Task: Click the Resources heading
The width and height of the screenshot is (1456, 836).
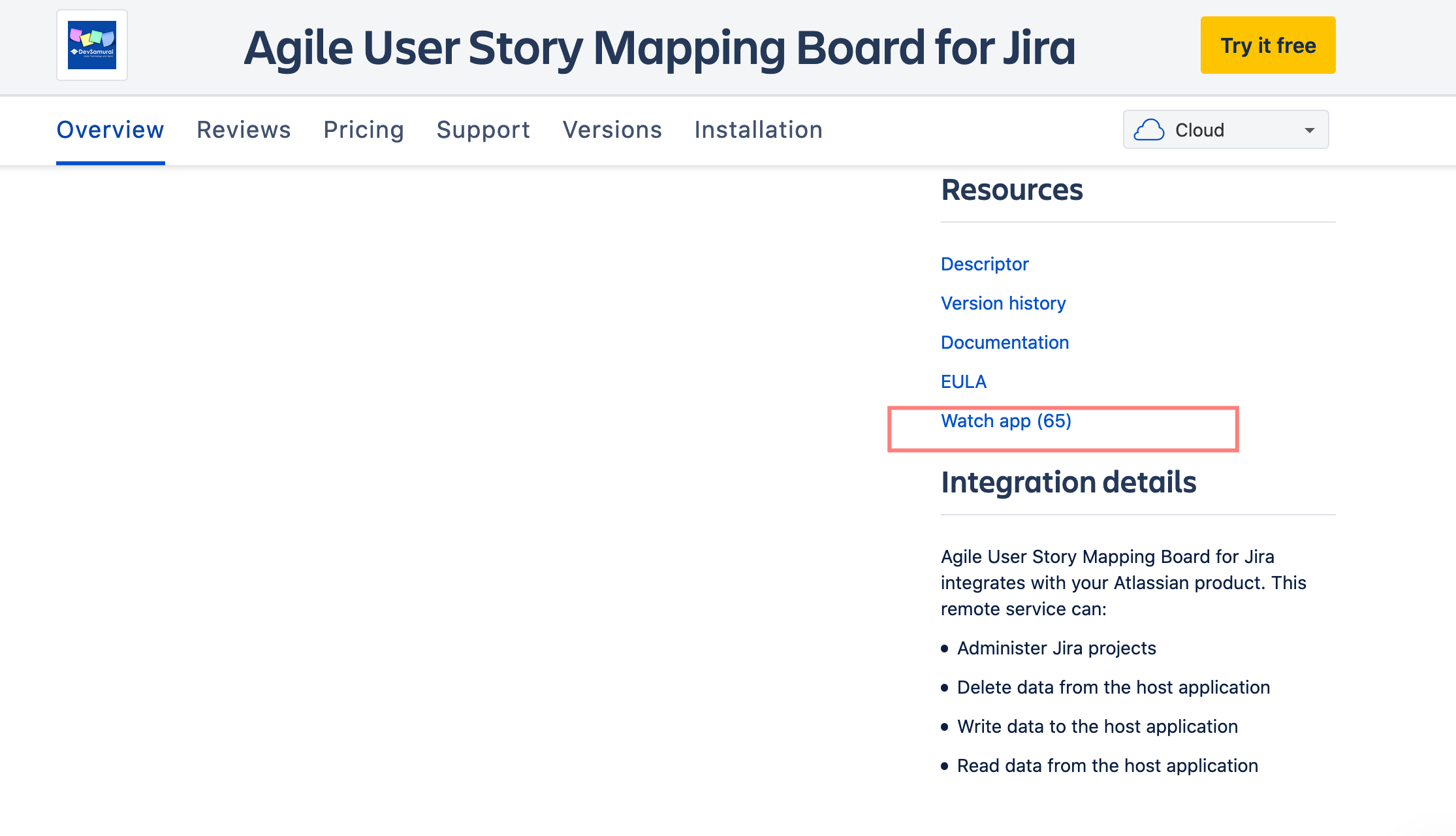Action: [1012, 190]
